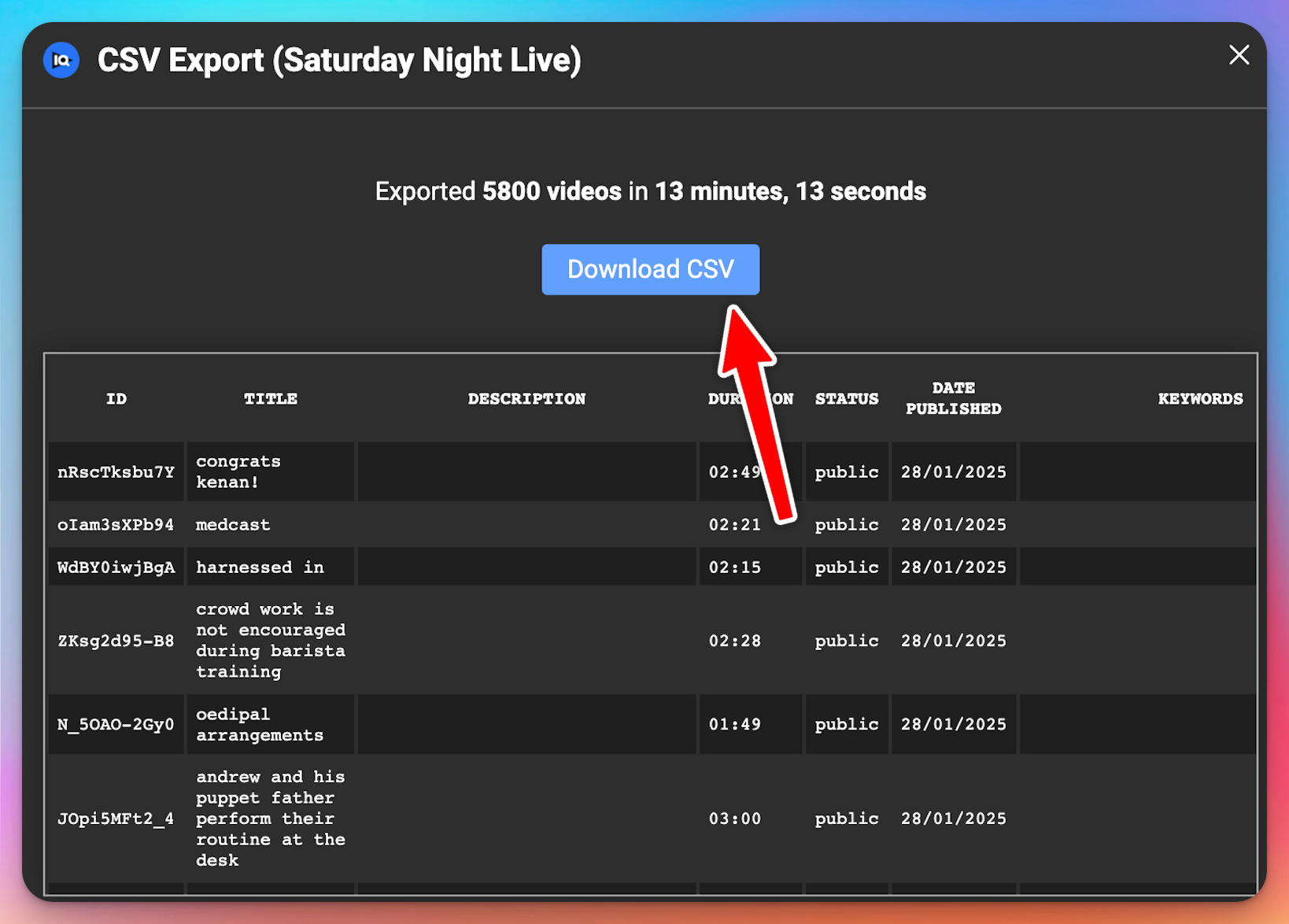Screen dimensions: 1289x924
Task: Select video ID oIam3sXPb94
Action: [x=116, y=525]
